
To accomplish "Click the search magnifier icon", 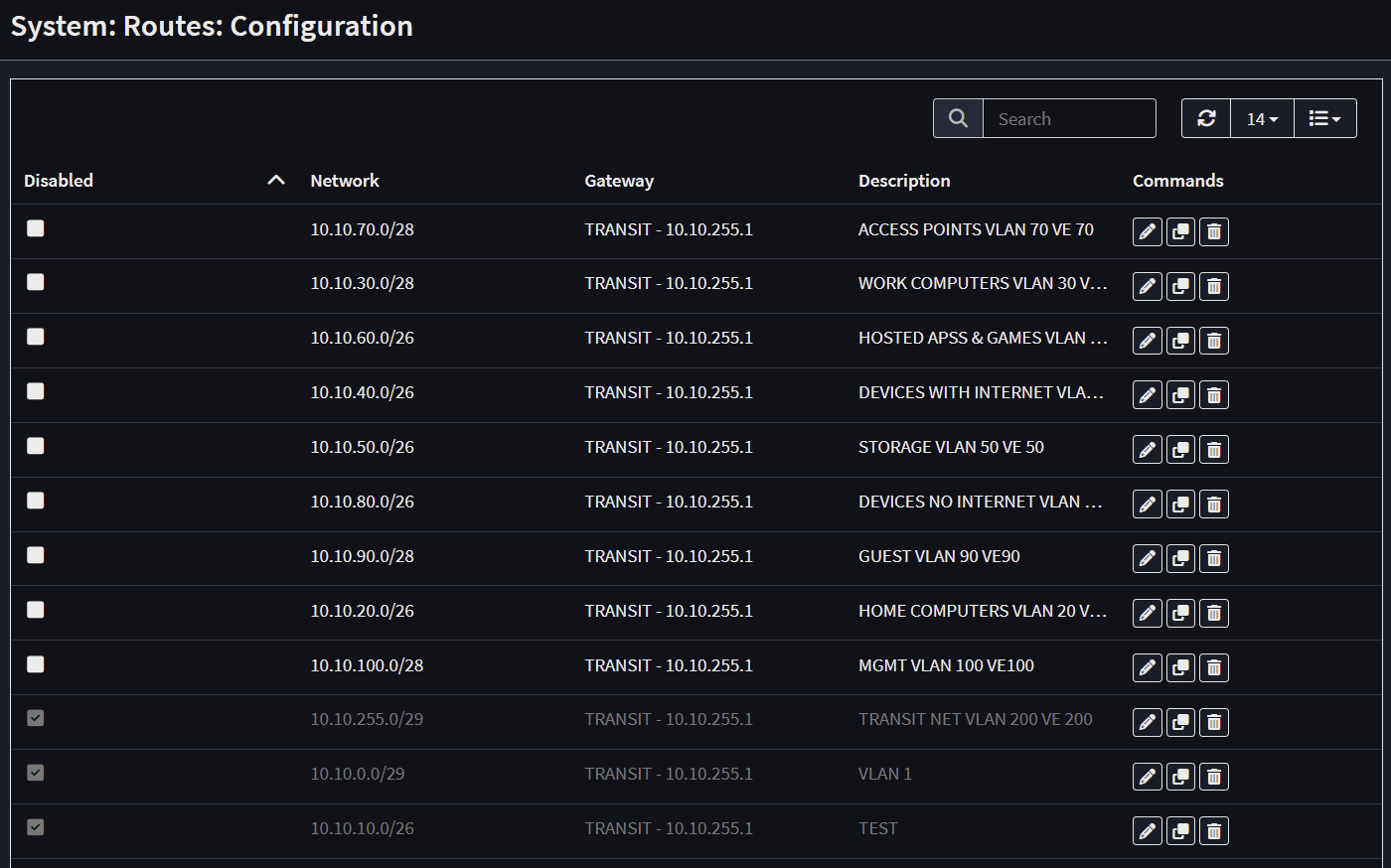I will 958,118.
